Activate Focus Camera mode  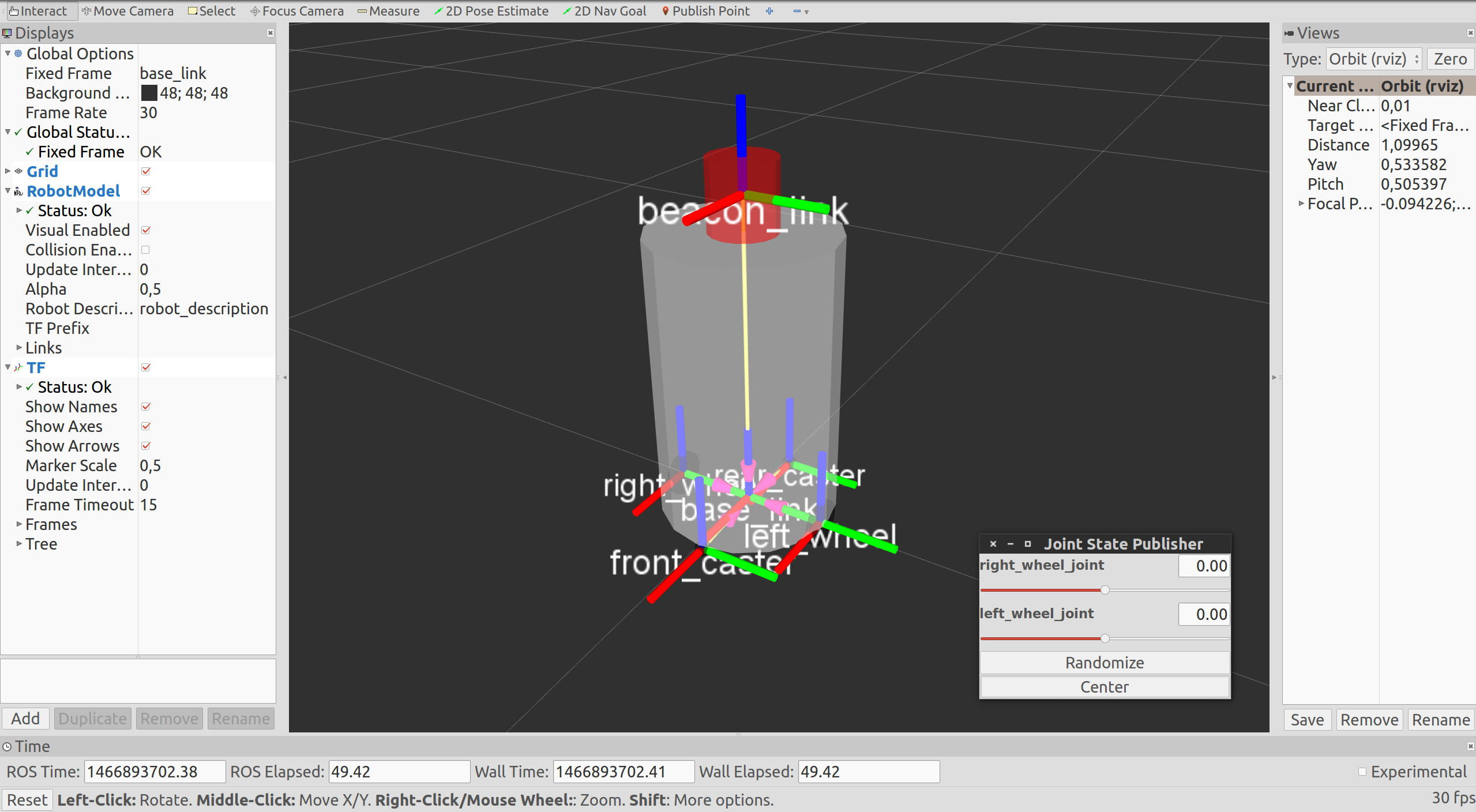click(x=296, y=10)
